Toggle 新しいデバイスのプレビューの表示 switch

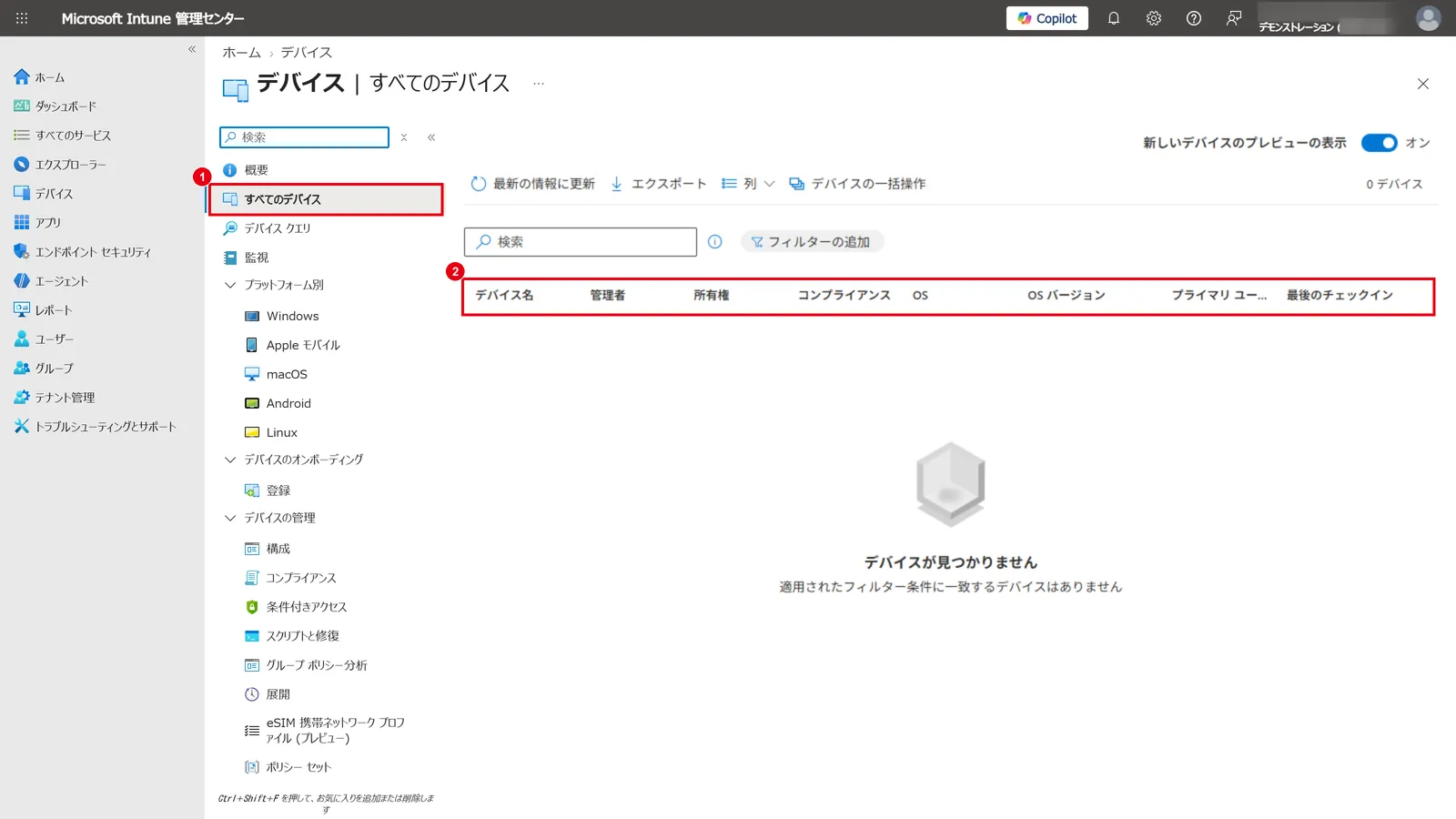(x=1379, y=143)
